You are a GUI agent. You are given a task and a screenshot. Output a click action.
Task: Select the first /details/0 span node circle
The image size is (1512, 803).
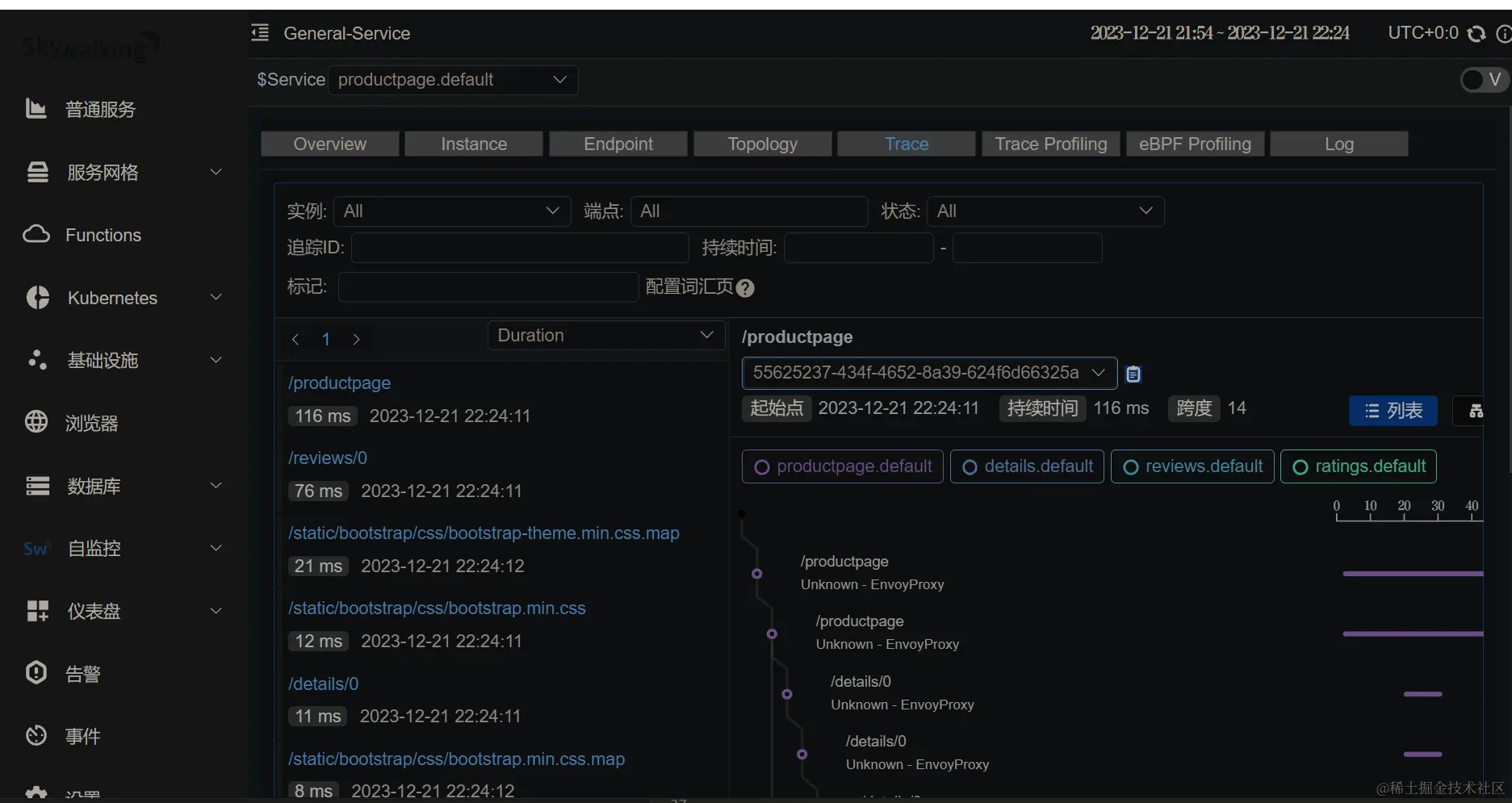click(x=787, y=694)
